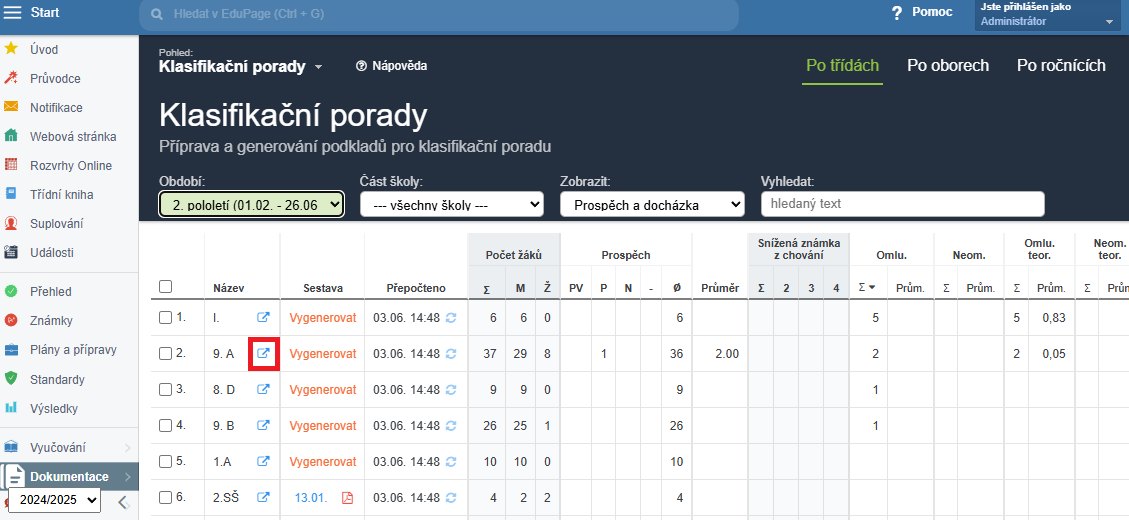This screenshot has width=1129, height=520.
Task: Open the Období semester dropdown
Action: coord(251,204)
